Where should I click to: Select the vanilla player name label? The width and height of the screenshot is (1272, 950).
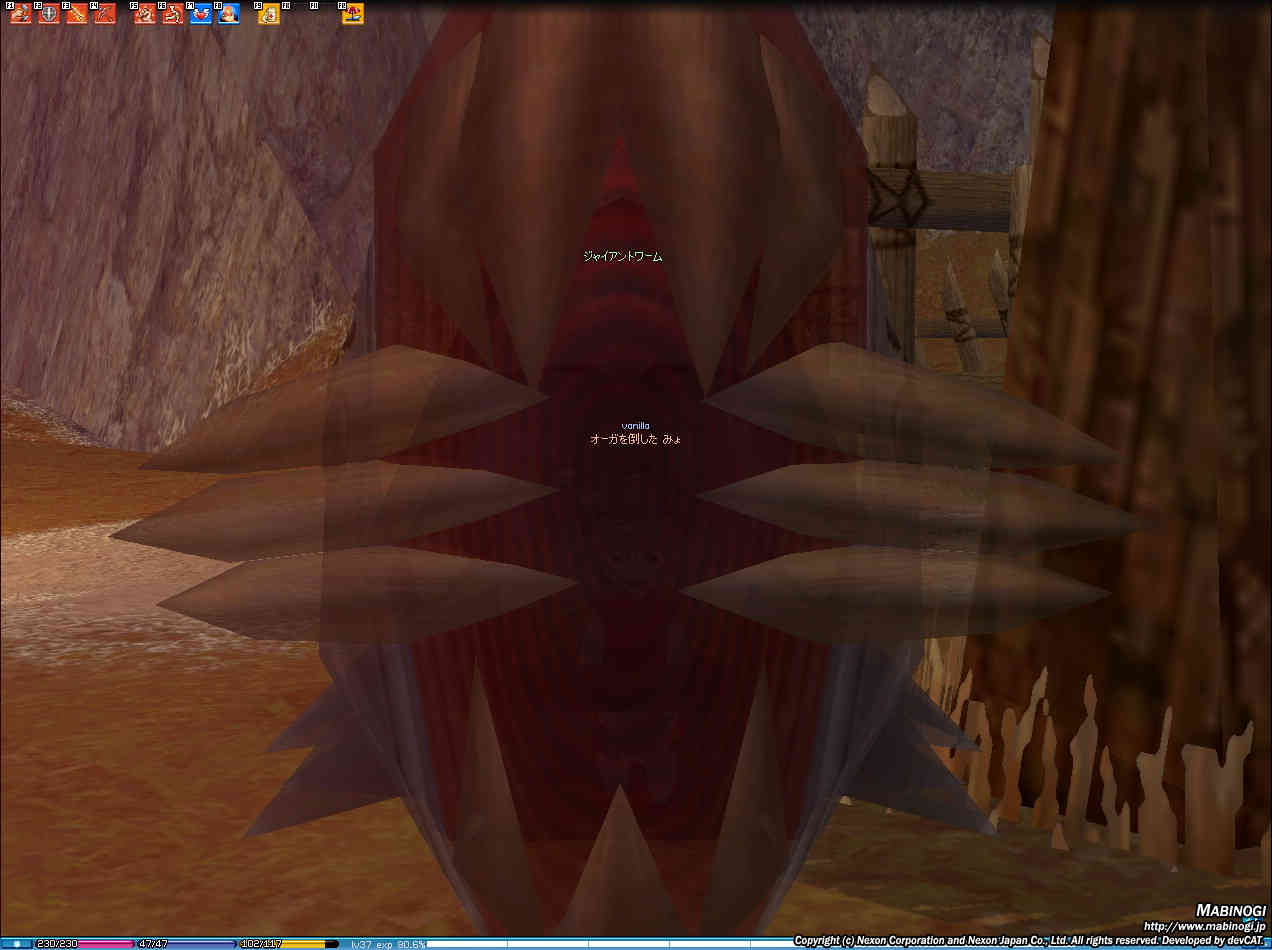point(635,425)
